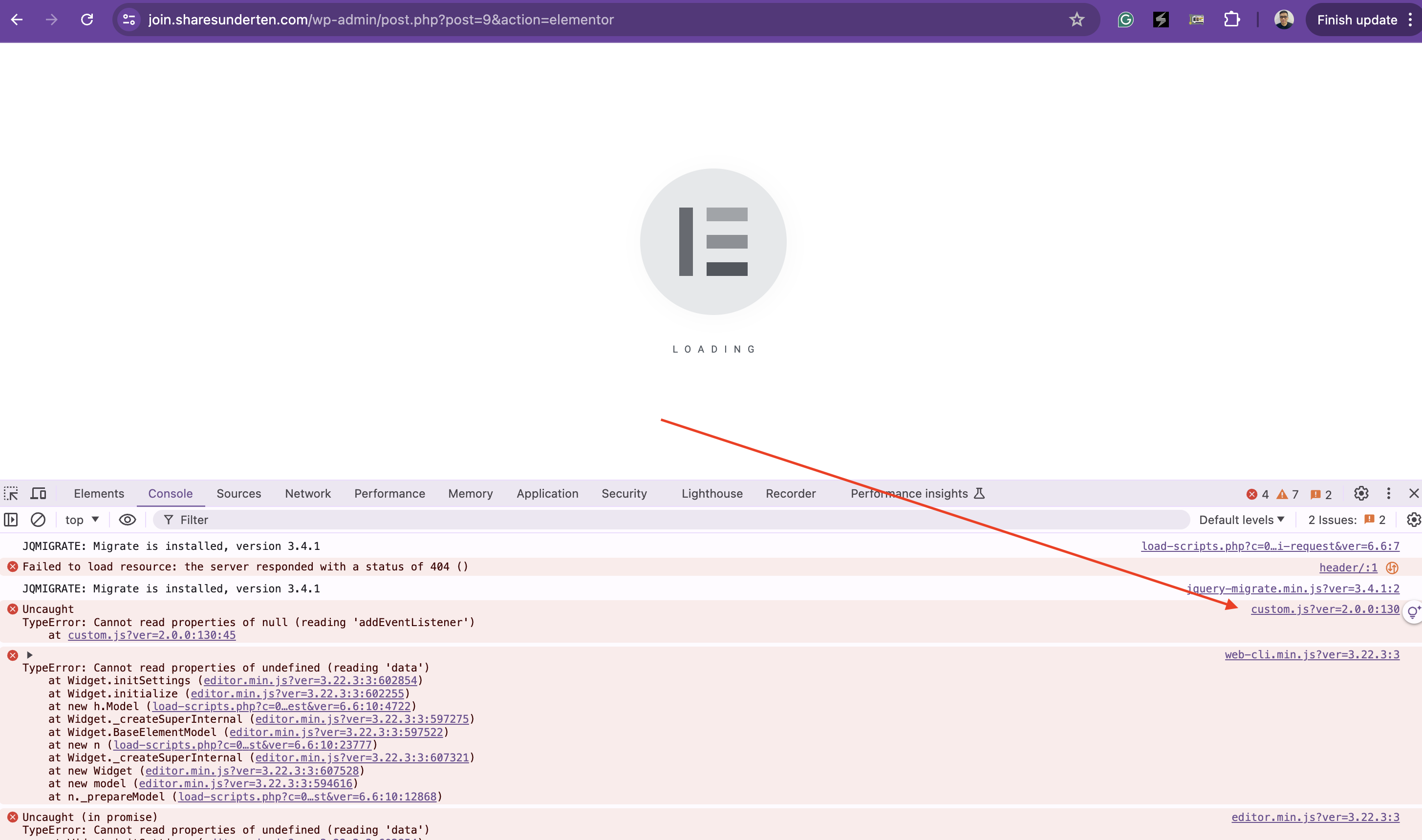The image size is (1422, 840).
Task: Close the DevTools panel
Action: [1414, 494]
